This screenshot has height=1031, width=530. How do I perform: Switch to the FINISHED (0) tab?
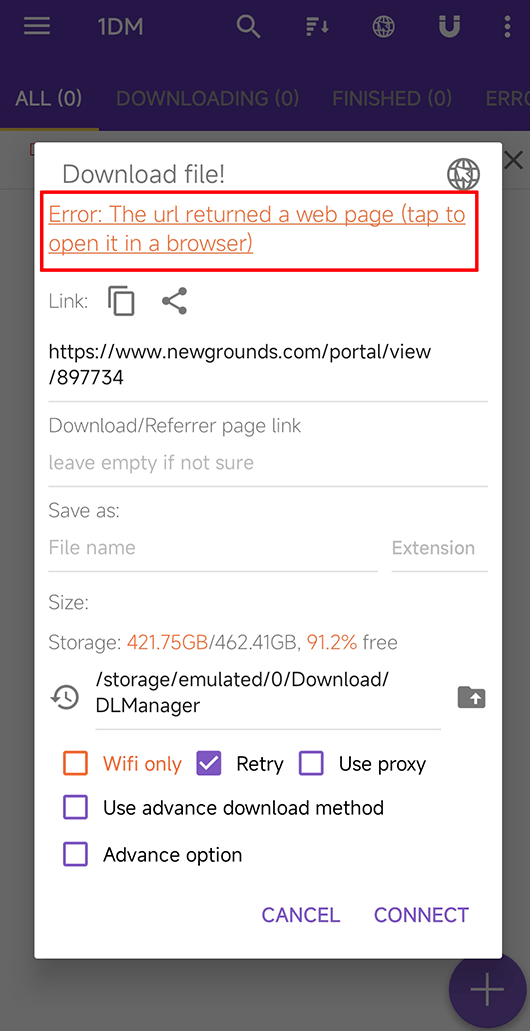coord(392,99)
